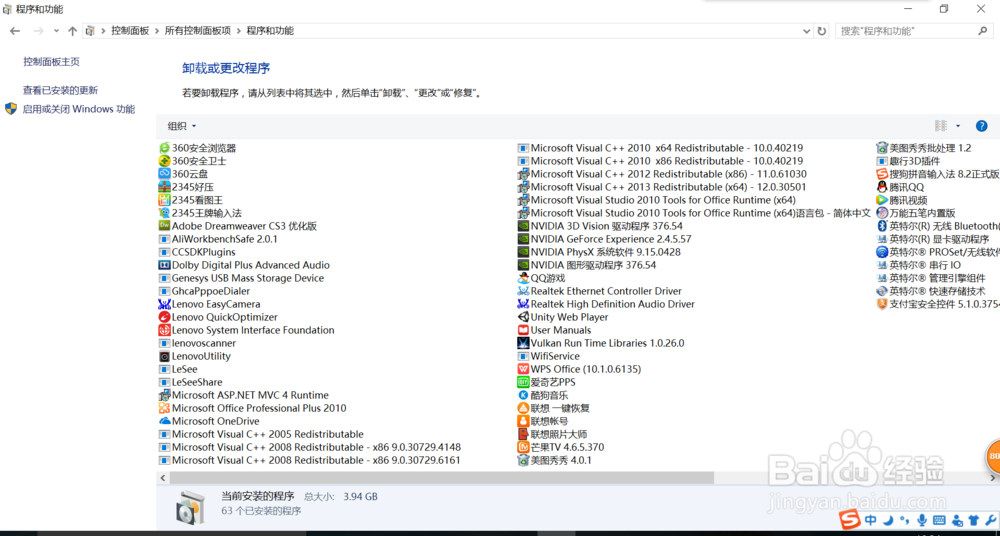Click the Vulkan Run Time Libraries icon

pyautogui.click(x=523, y=343)
